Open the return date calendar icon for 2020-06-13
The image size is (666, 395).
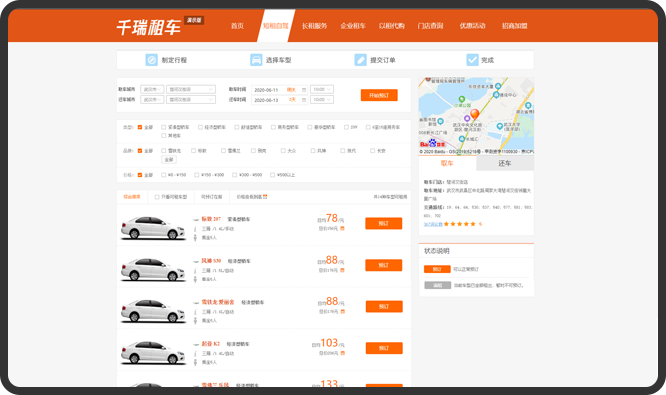click(x=304, y=100)
